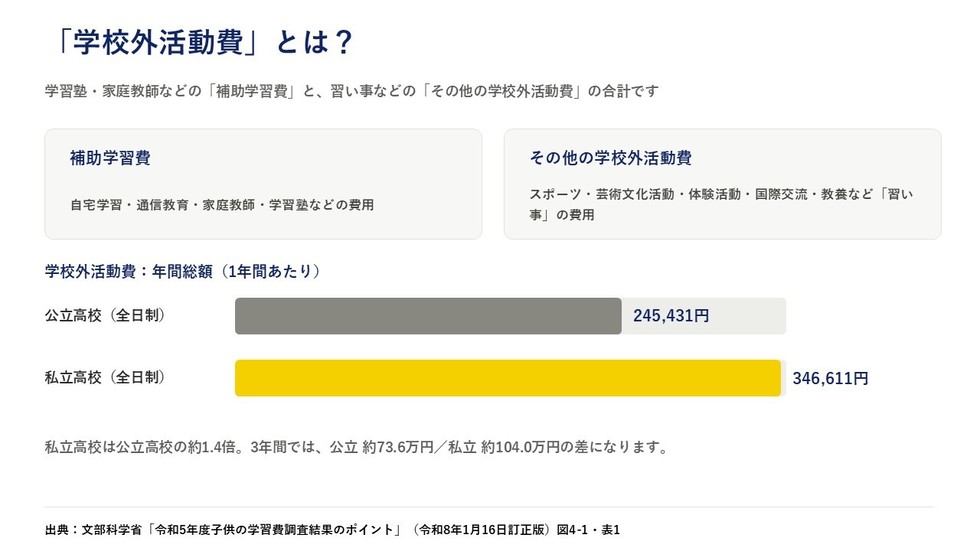980x551 pixels.
Task: Click the gray 公立高校 bar
Action: pyautogui.click(x=428, y=316)
